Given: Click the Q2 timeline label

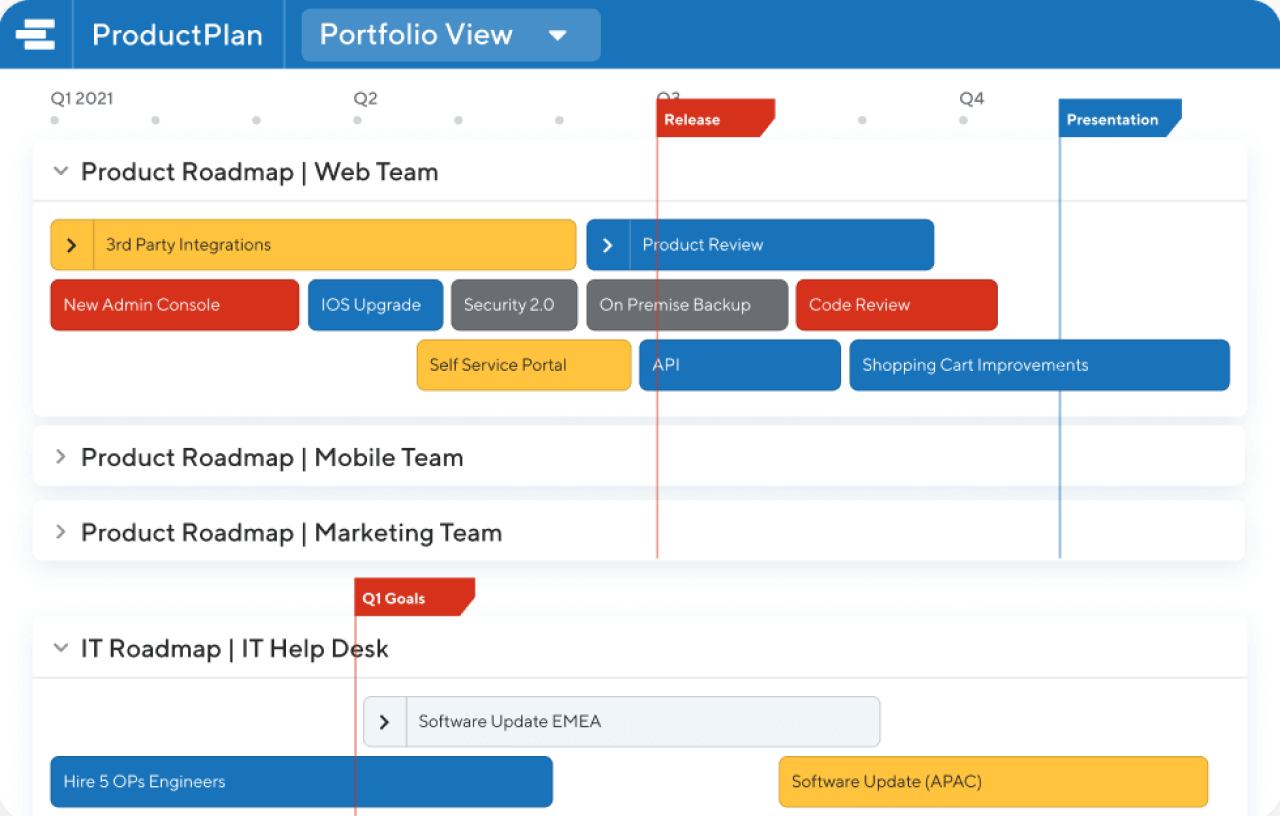Looking at the screenshot, I should [x=364, y=98].
